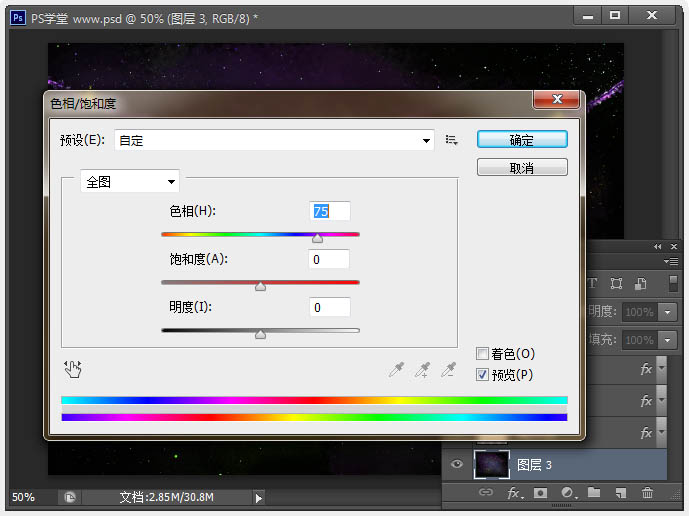Click the first layer's fx icon
The image size is (689, 516).
coord(646,368)
